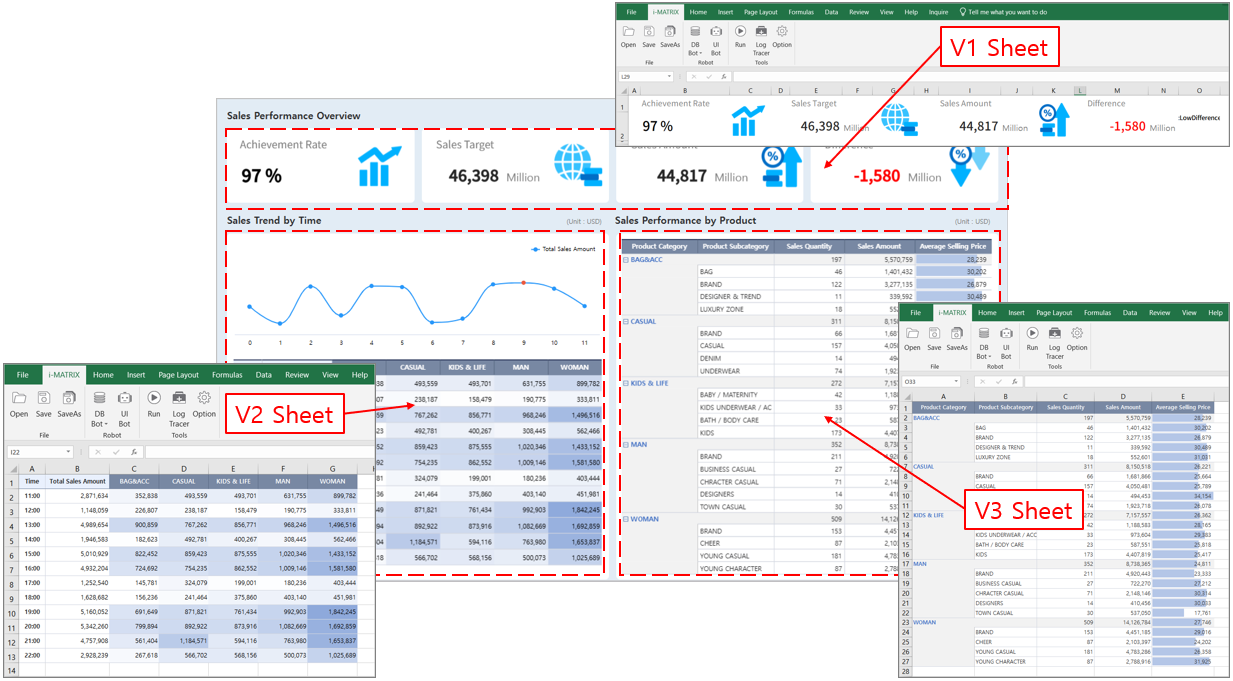Screen dimensions: 1233x681
Task: Switch to the Formulas tab in the V2 sheet window
Action: pos(227,375)
